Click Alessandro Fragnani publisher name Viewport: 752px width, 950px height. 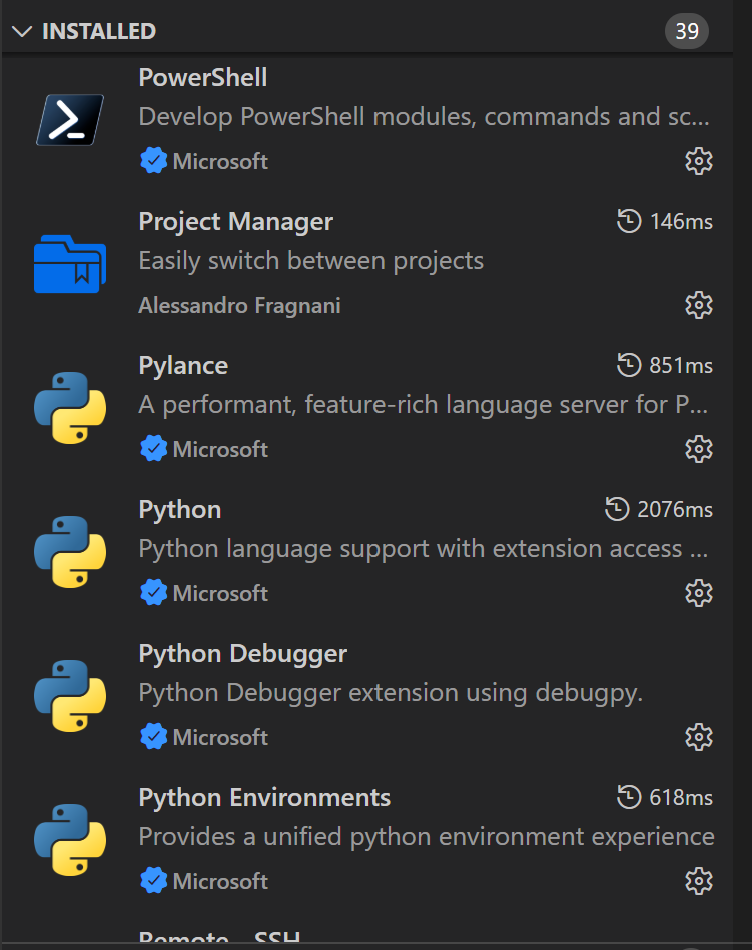[239, 305]
